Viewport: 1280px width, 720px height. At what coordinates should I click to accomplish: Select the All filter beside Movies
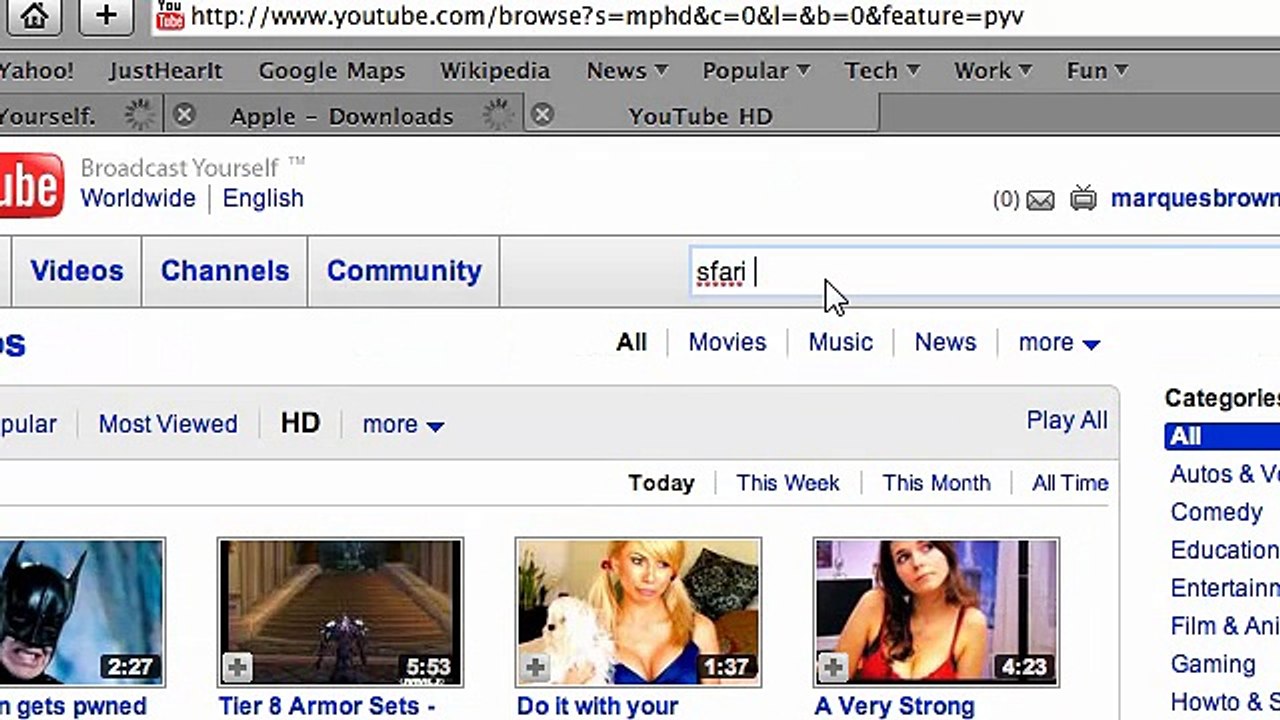pyautogui.click(x=632, y=342)
